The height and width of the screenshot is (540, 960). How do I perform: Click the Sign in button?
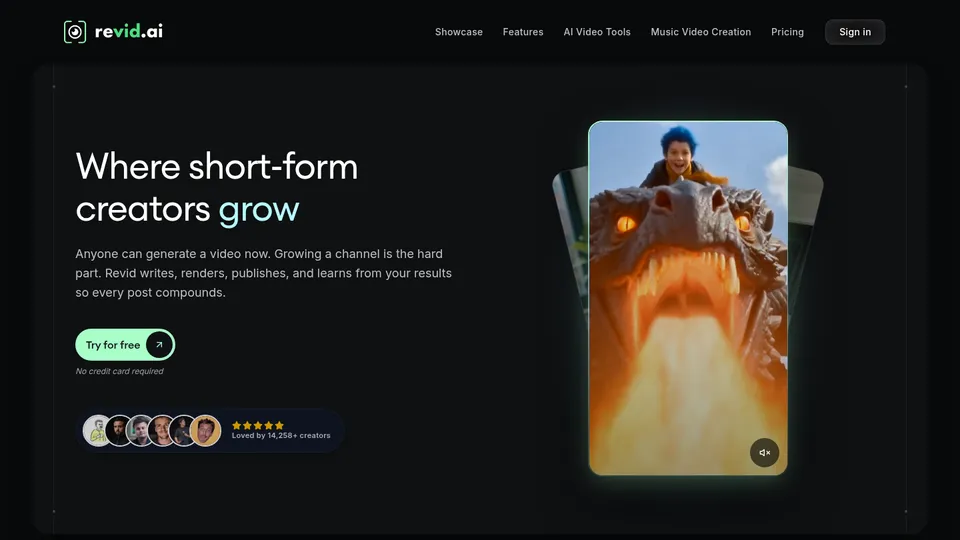[855, 32]
